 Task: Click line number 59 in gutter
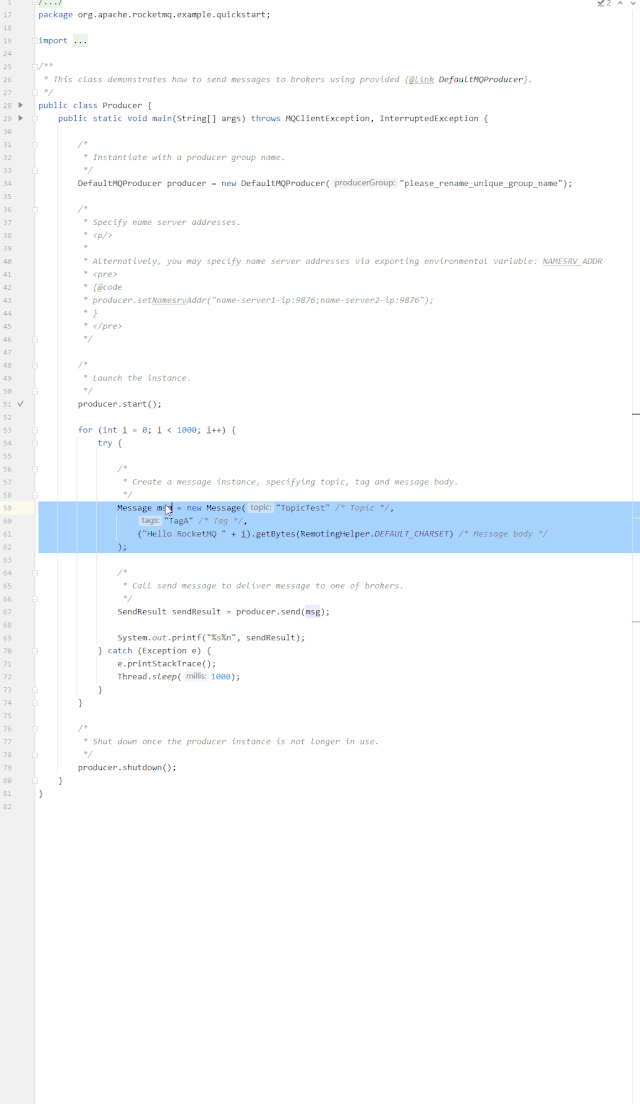tap(8, 508)
